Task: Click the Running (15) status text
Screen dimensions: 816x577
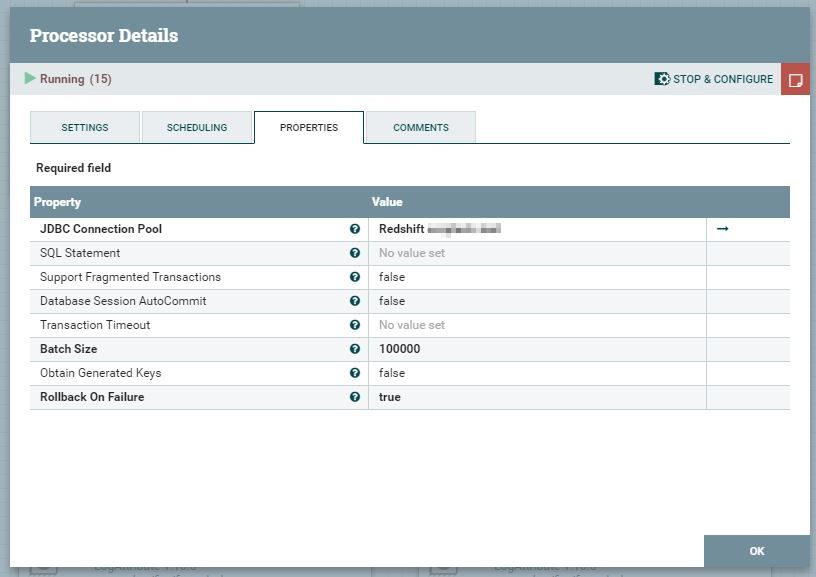Action: tap(76, 79)
